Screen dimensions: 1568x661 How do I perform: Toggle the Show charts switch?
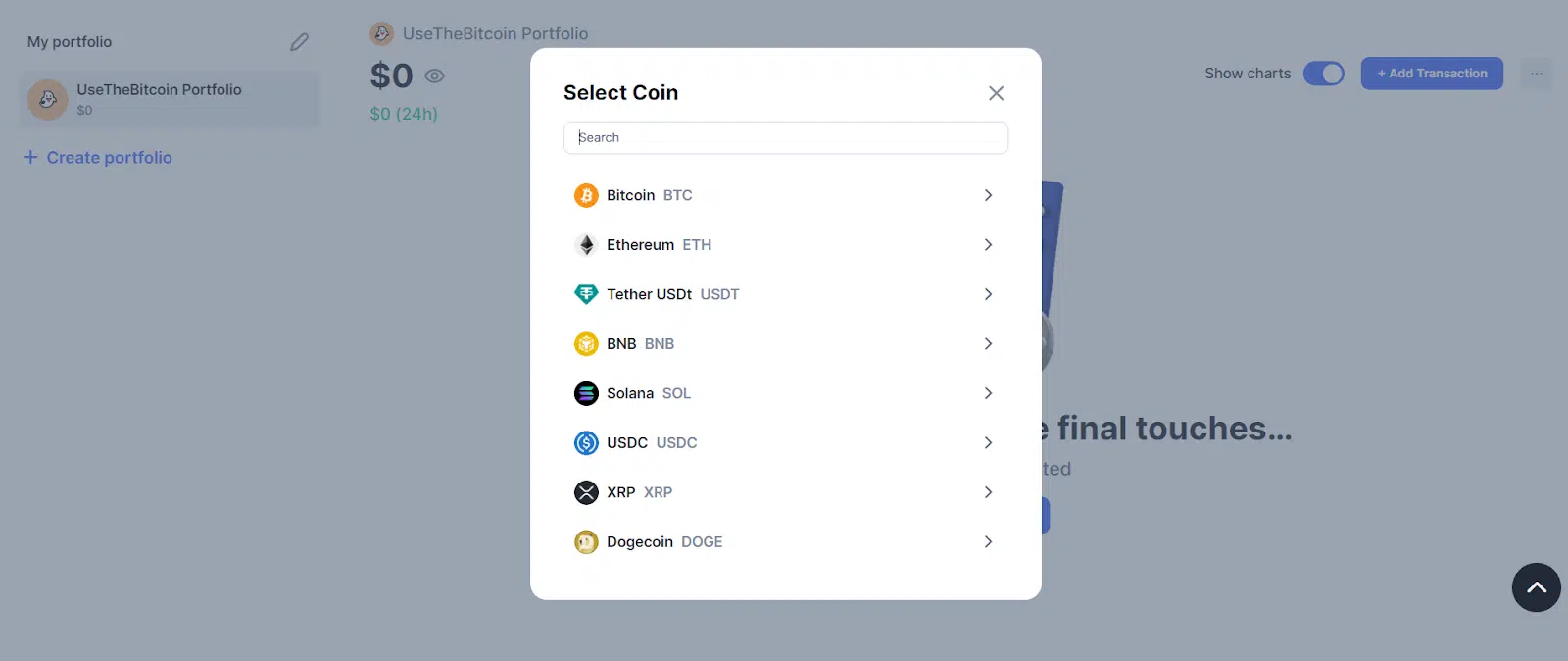(1323, 74)
